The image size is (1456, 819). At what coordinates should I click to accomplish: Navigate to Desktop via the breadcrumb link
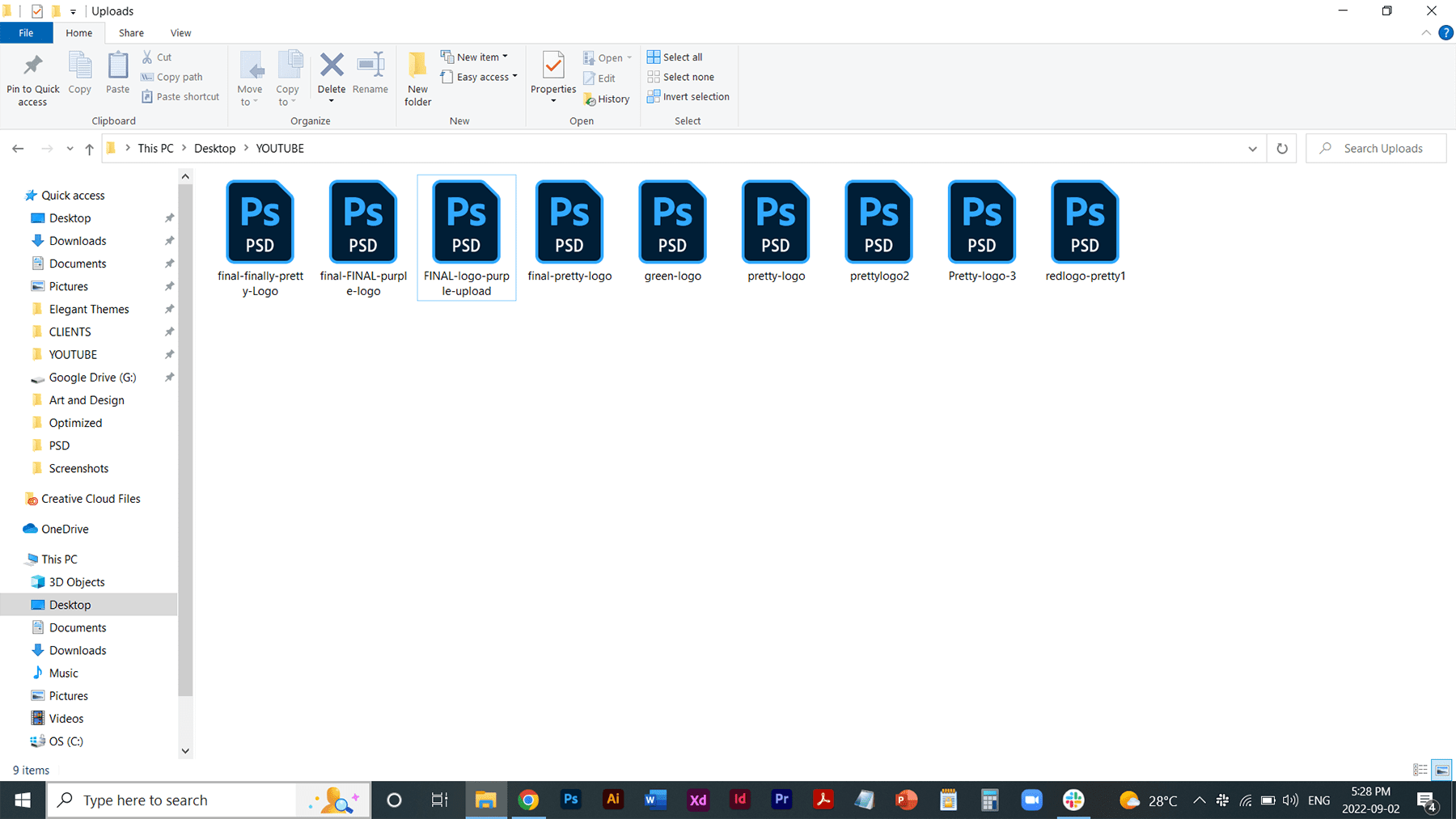pyautogui.click(x=214, y=148)
